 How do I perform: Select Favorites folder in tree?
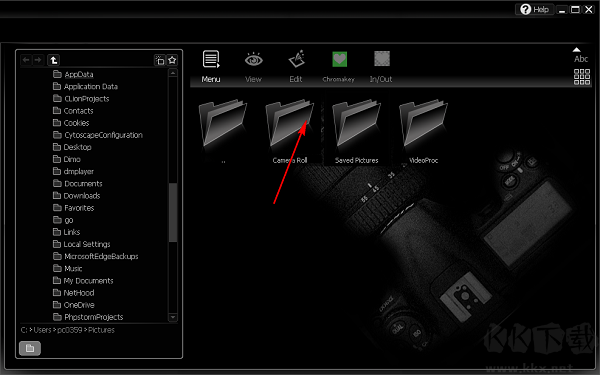click(73, 208)
